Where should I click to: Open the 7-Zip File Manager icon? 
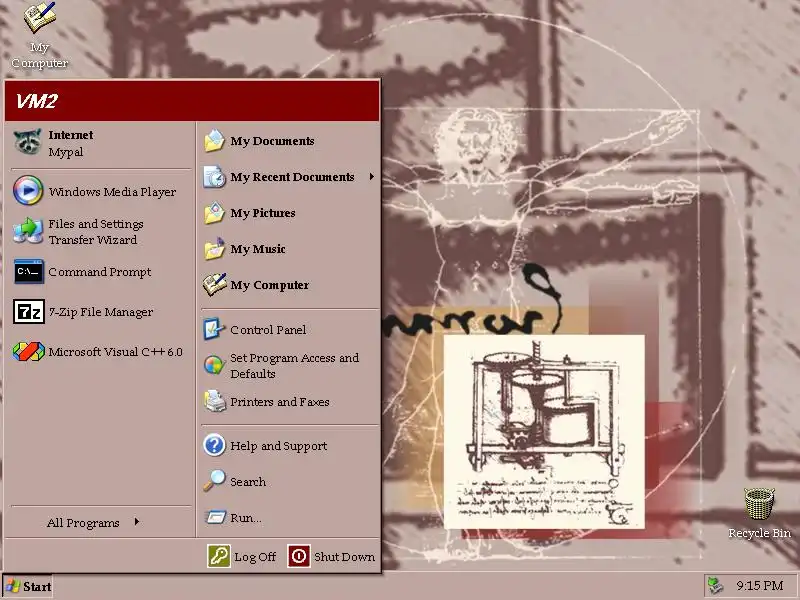click(29, 311)
